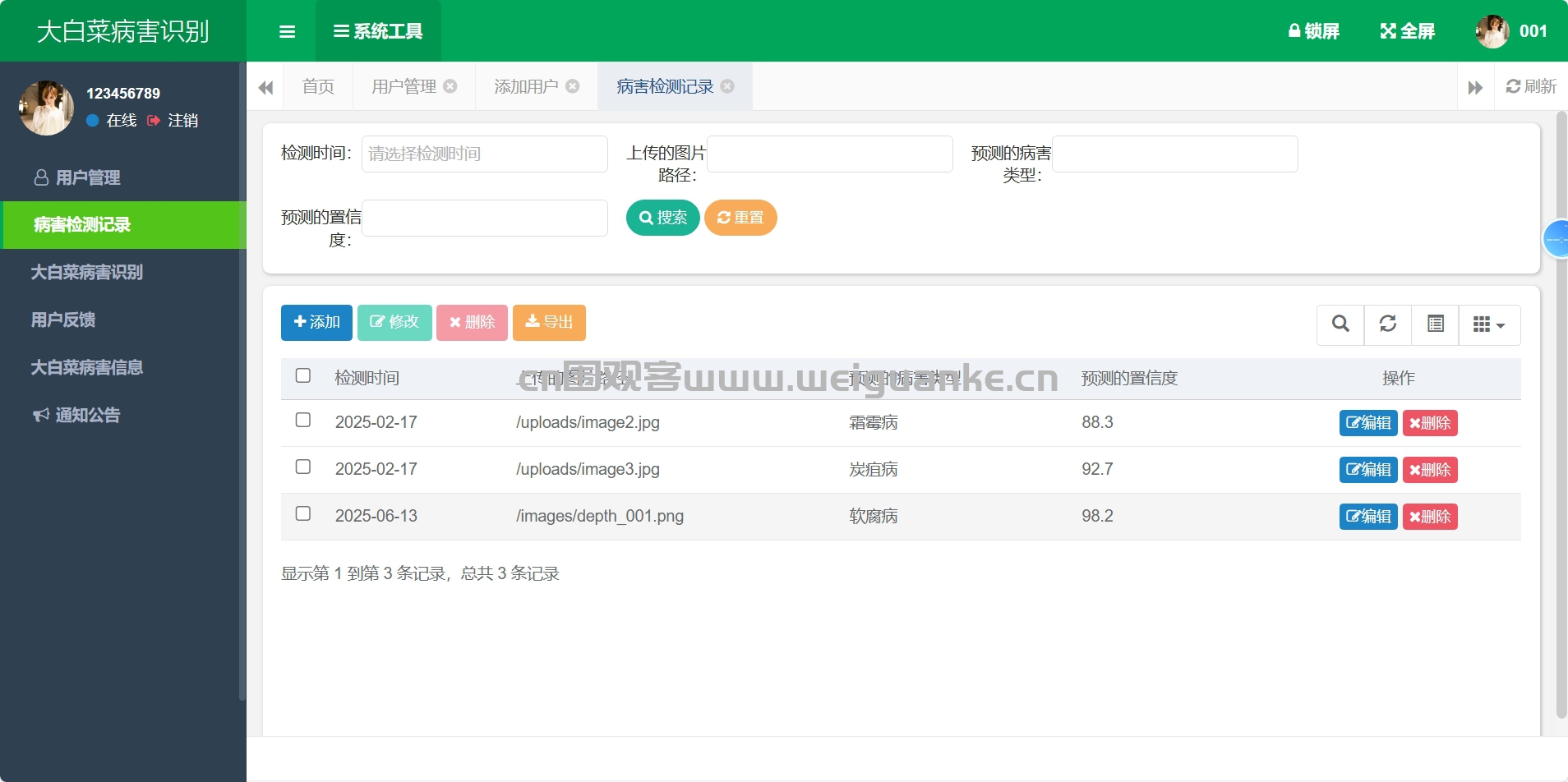Focus the 上传的图片路径 input field
Screen dimensions: 1568x782
point(830,154)
